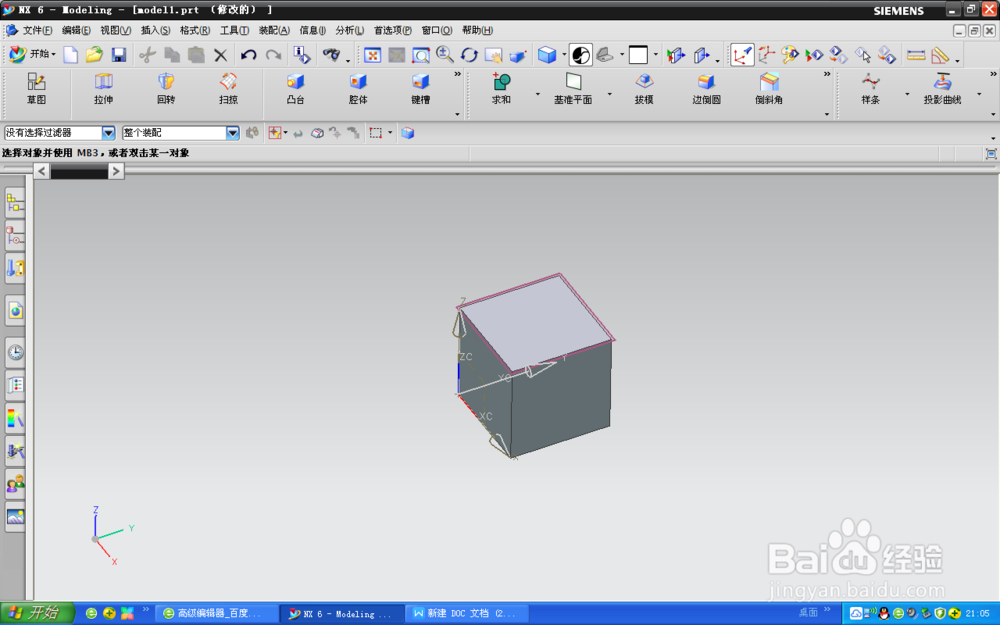Open the 文件(F) menu
Image resolution: width=1000 pixels, height=625 pixels.
[38, 30]
